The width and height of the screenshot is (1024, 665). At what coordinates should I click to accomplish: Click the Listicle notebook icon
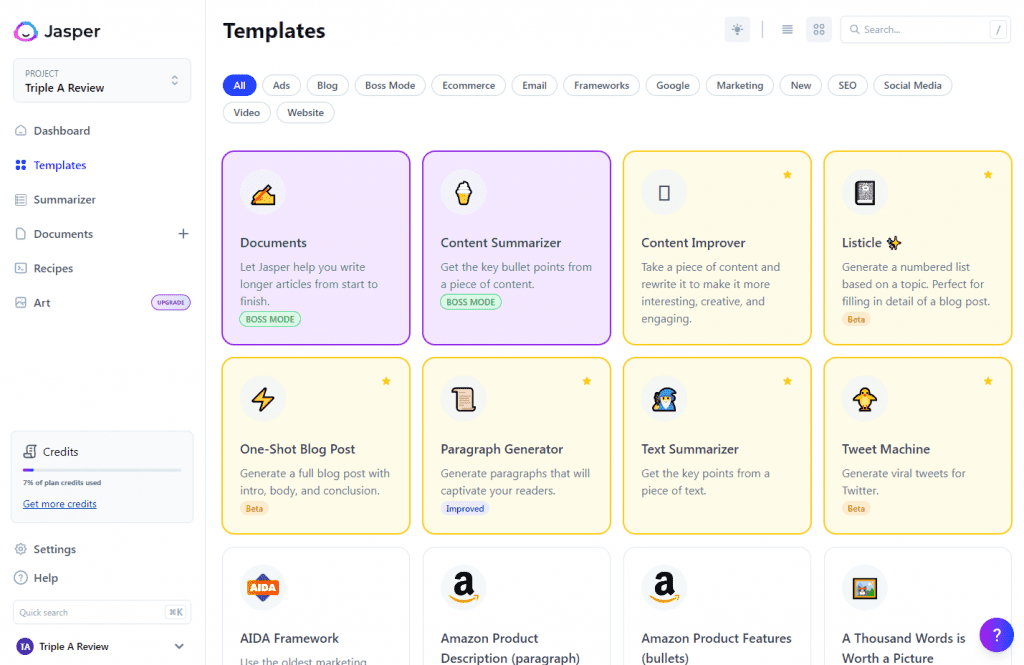pos(865,193)
